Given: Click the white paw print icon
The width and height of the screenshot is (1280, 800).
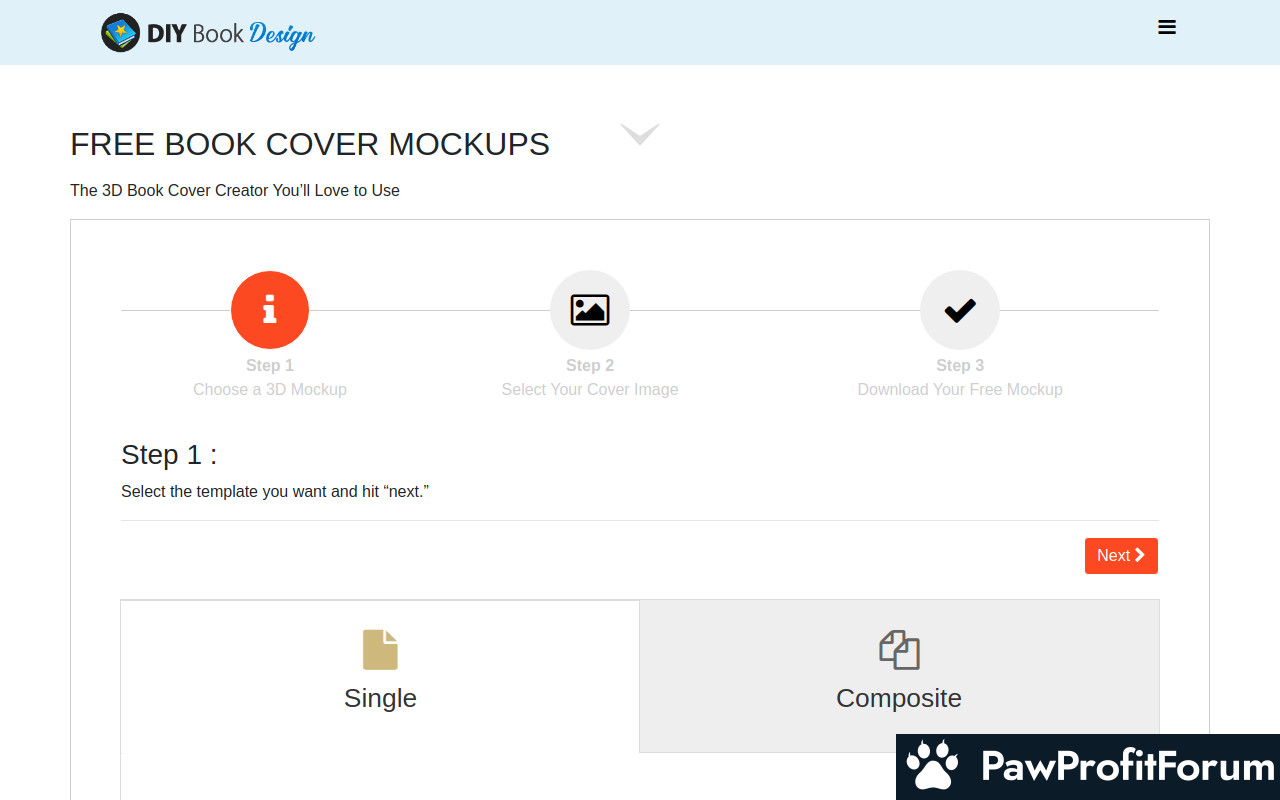Looking at the screenshot, I should pos(932,766).
